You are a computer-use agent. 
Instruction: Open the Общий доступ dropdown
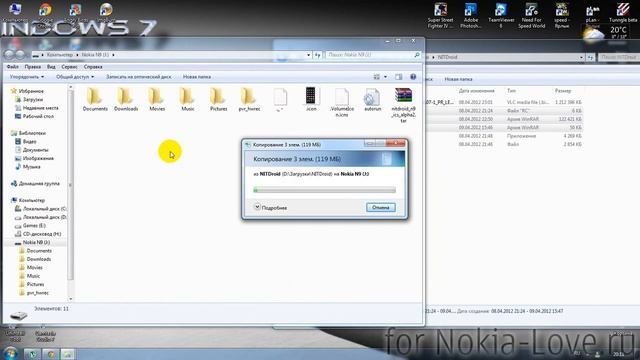pyautogui.click(x=75, y=77)
